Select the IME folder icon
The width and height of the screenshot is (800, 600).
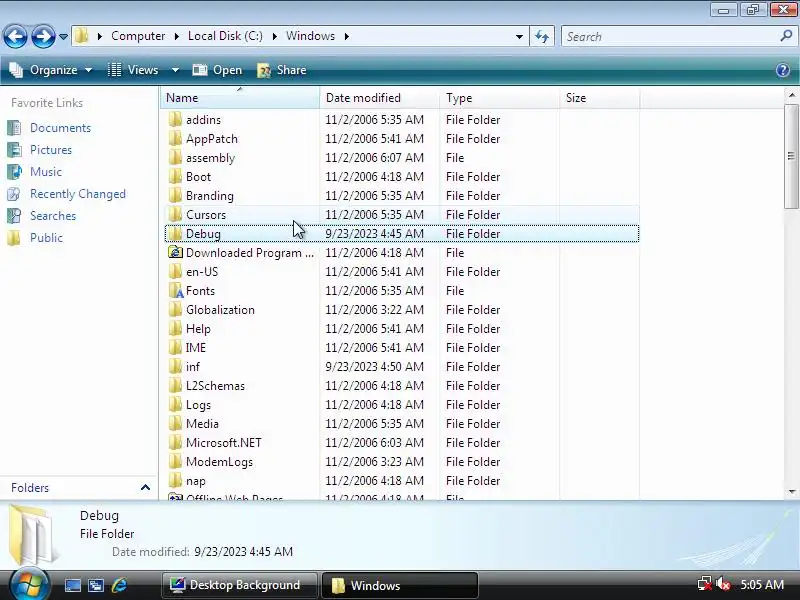point(175,347)
